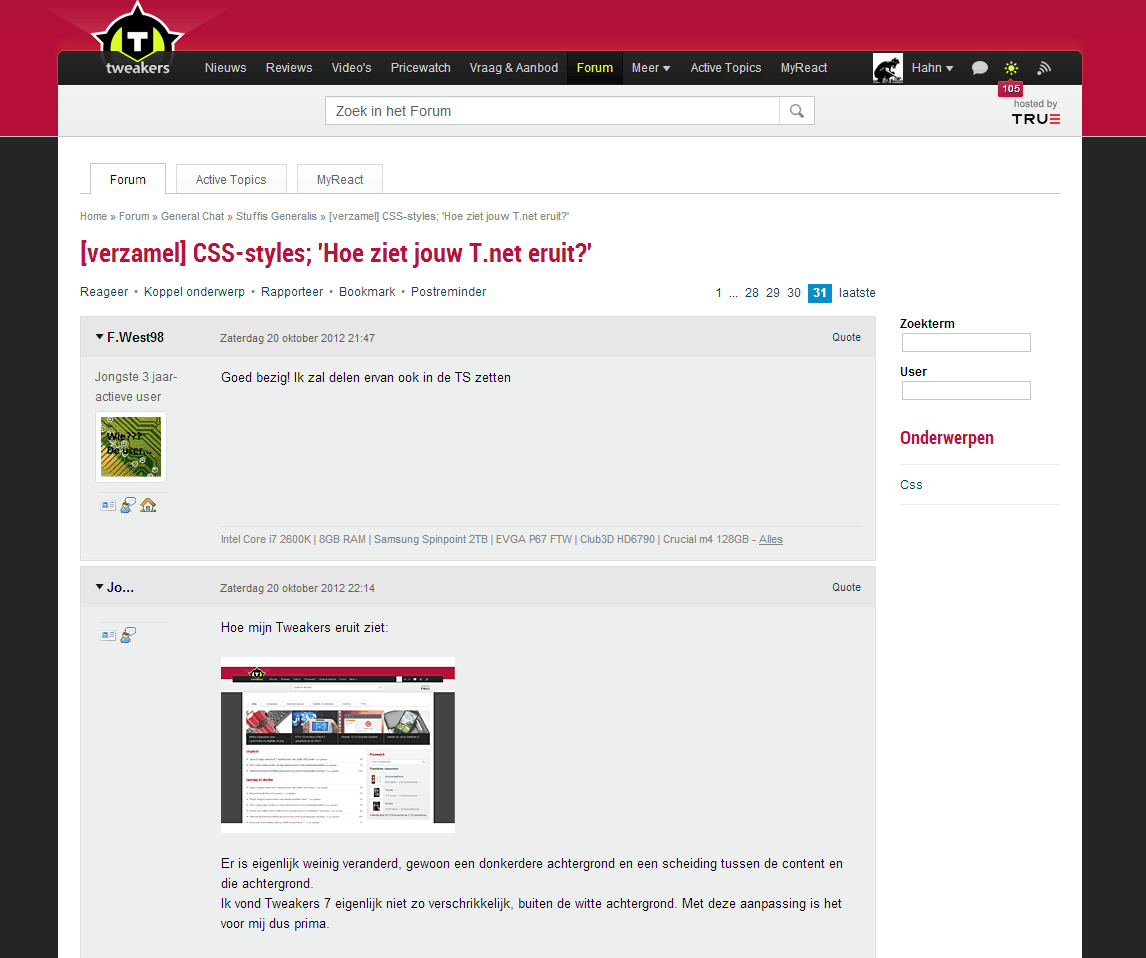
Task: Open Reviews in the navigation bar
Action: (289, 68)
